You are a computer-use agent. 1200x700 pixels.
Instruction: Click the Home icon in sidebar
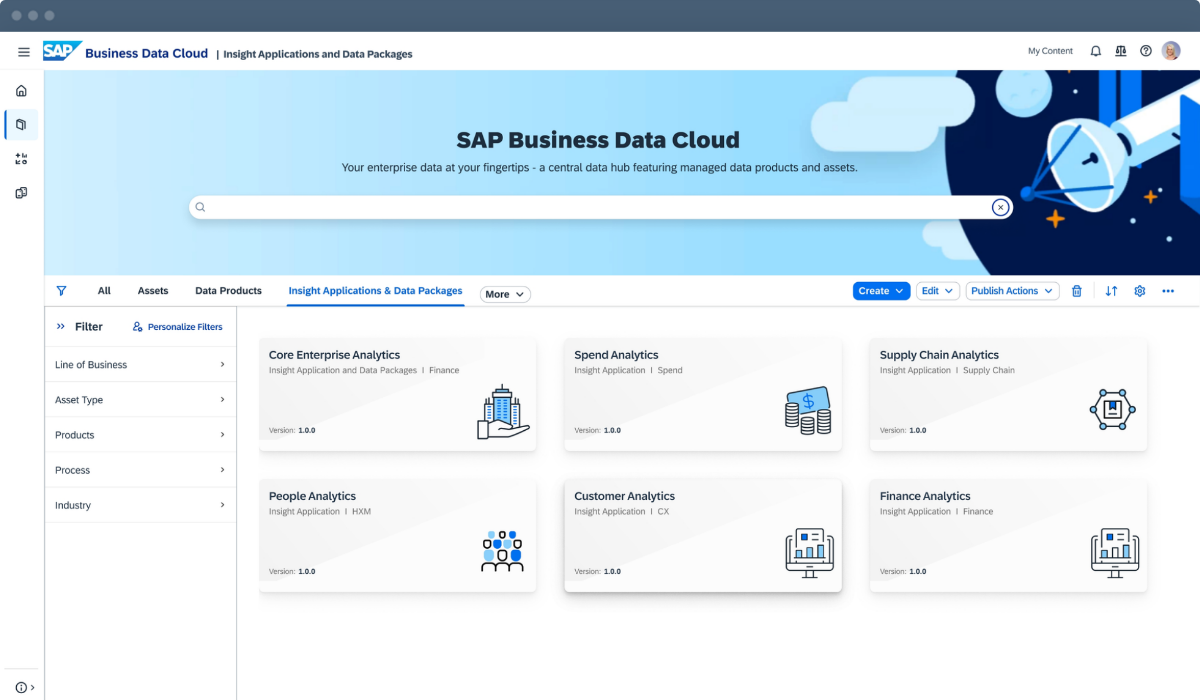[21, 91]
